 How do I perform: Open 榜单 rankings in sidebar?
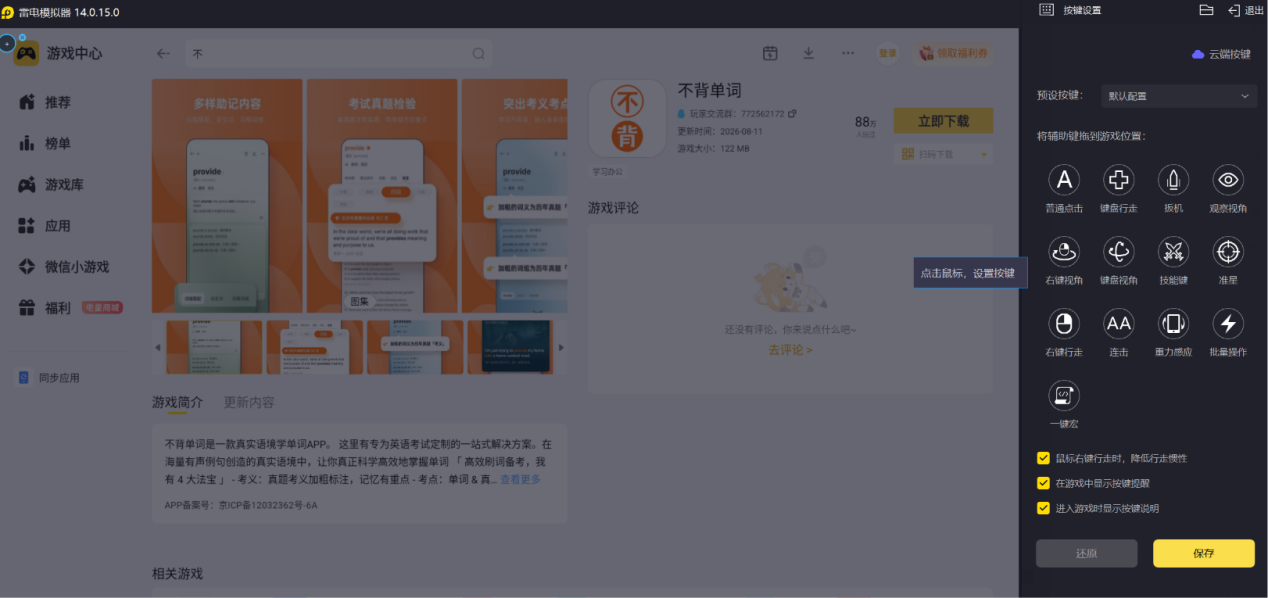[x=45, y=143]
